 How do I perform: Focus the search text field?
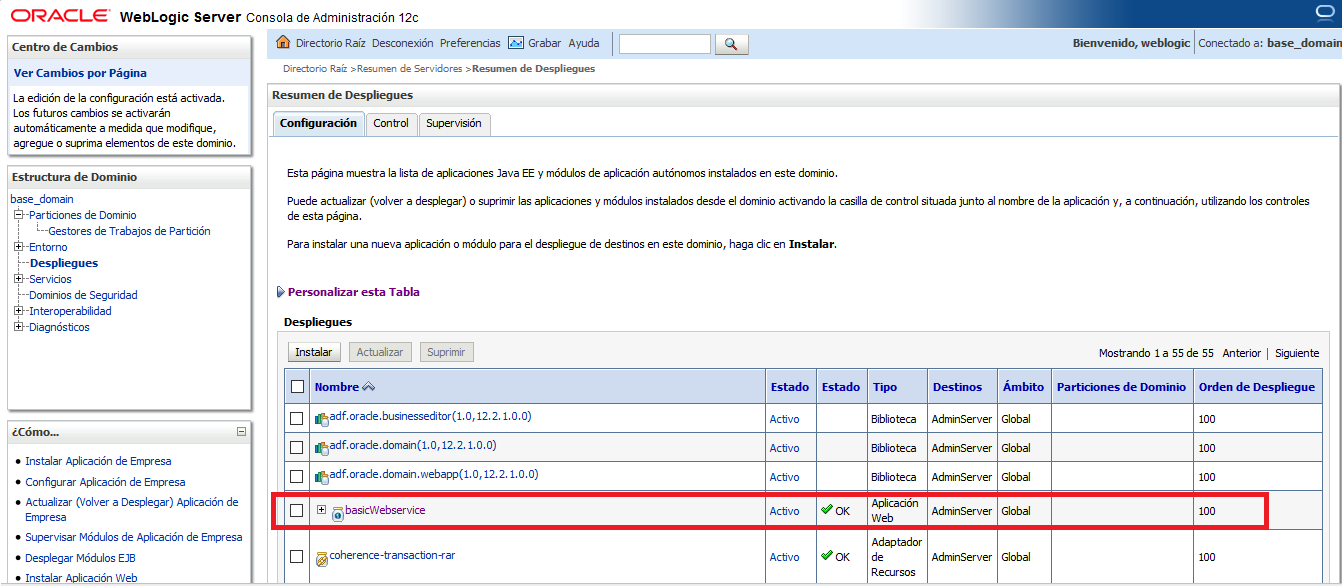click(x=665, y=44)
